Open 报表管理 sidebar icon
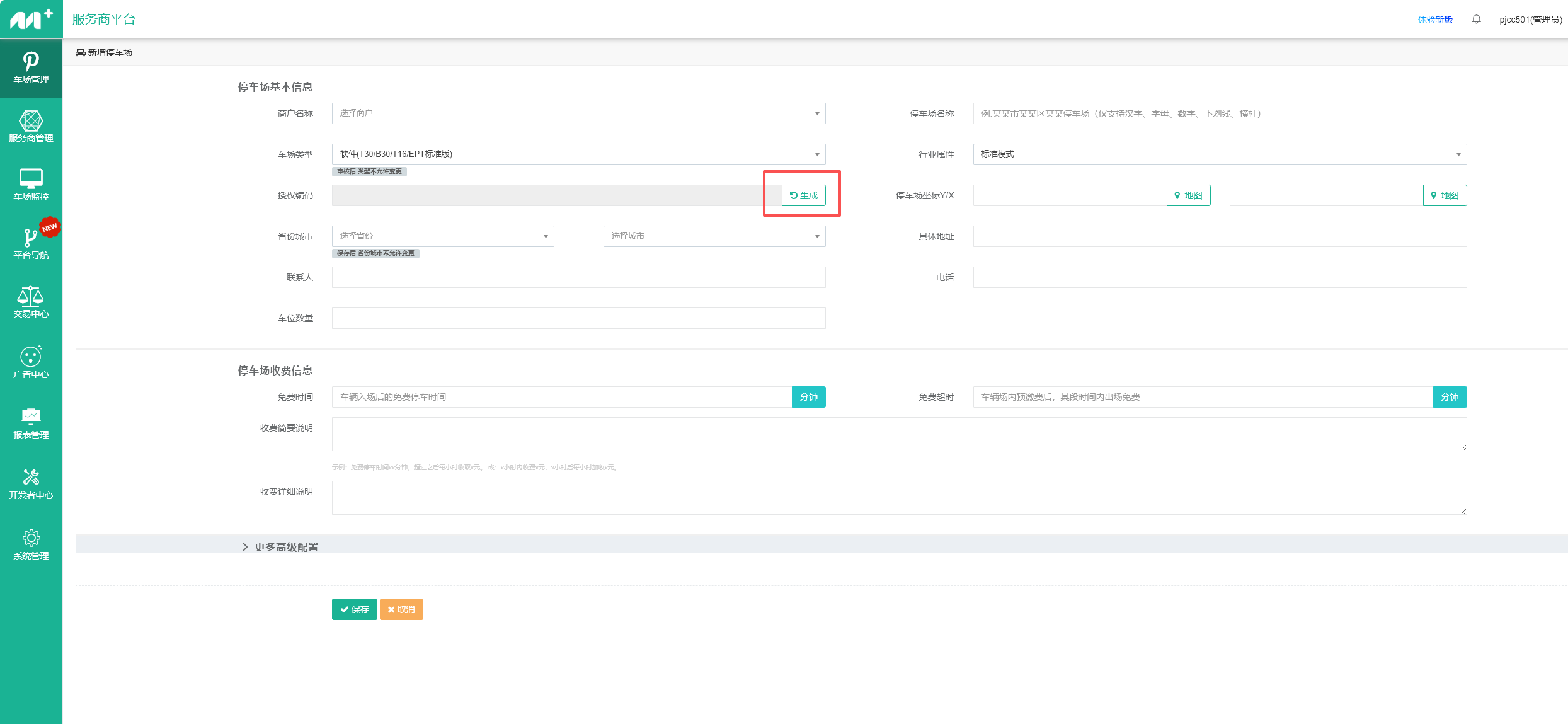Screen dimensions: 1568x724 click(31, 423)
